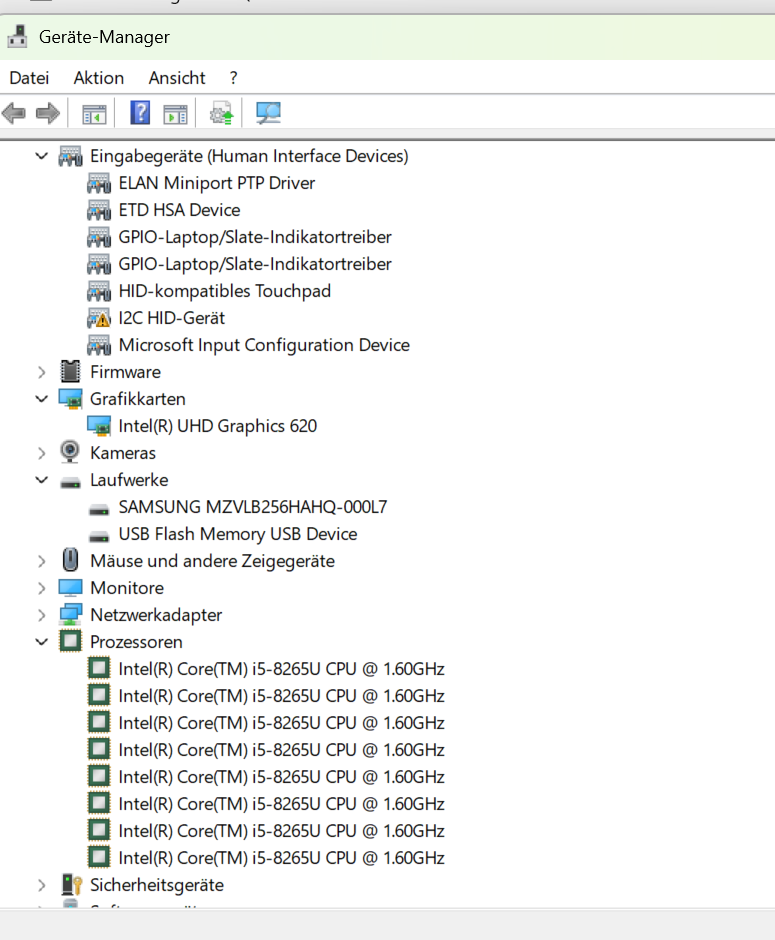Click the Sicherheitsgeräte key icon
Viewport: 775px width, 940px height.
click(71, 885)
